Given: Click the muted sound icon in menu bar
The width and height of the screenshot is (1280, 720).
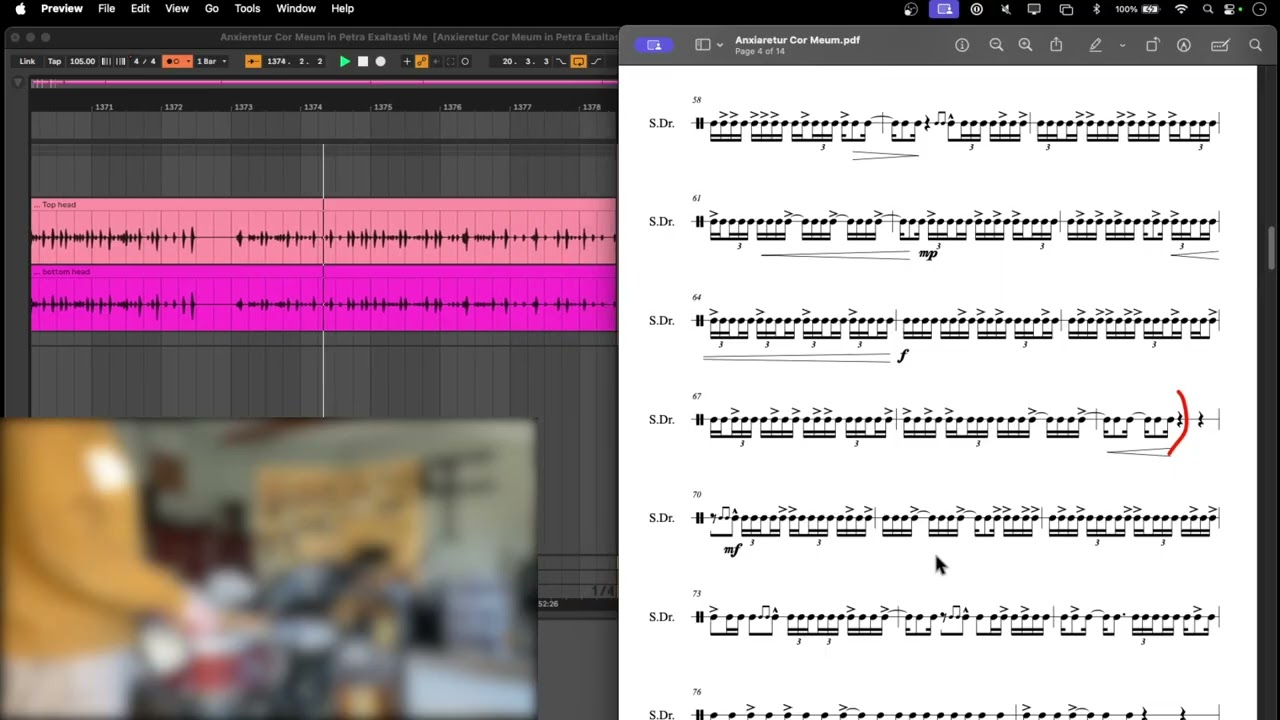Looking at the screenshot, I should click(1005, 9).
